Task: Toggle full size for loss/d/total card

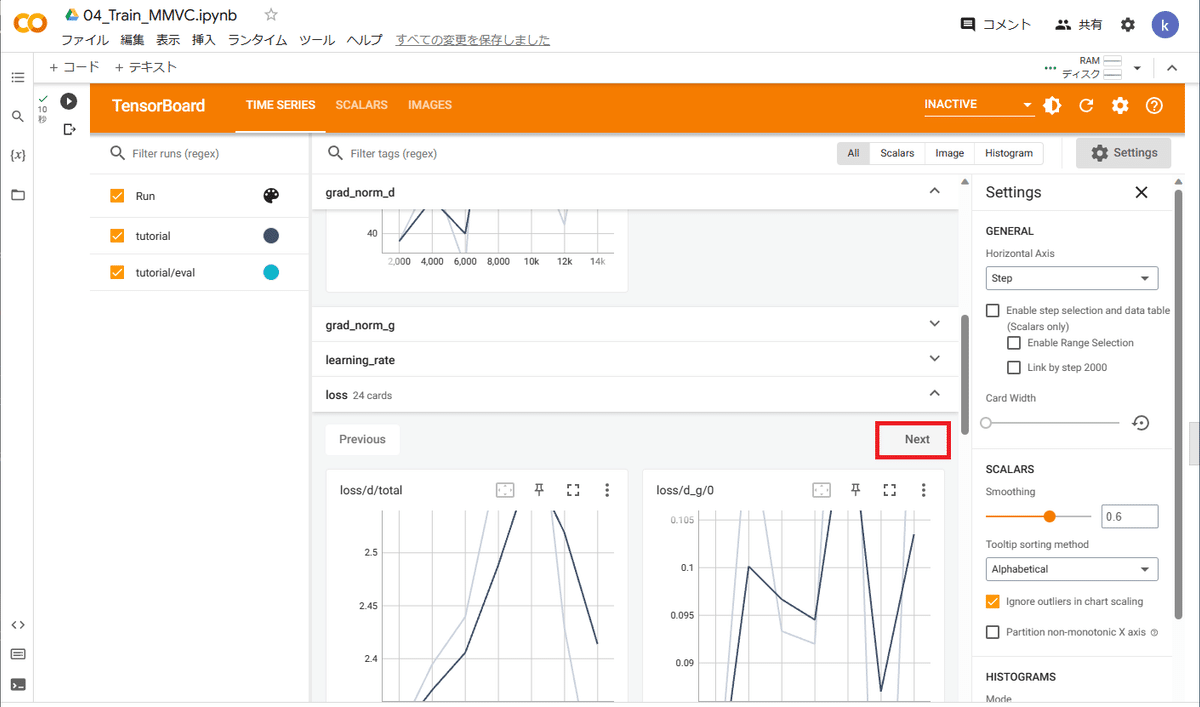Action: pos(573,490)
